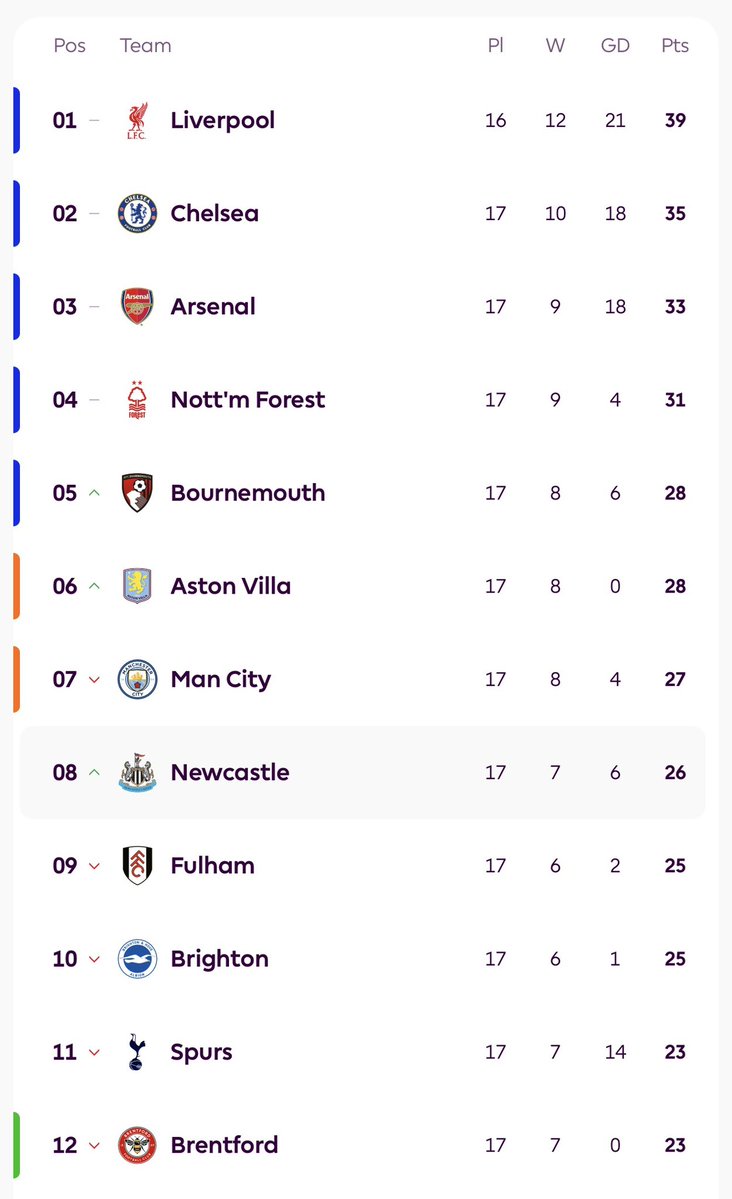
Task: Click the Spurs cockerel logo
Action: pyautogui.click(x=137, y=1052)
